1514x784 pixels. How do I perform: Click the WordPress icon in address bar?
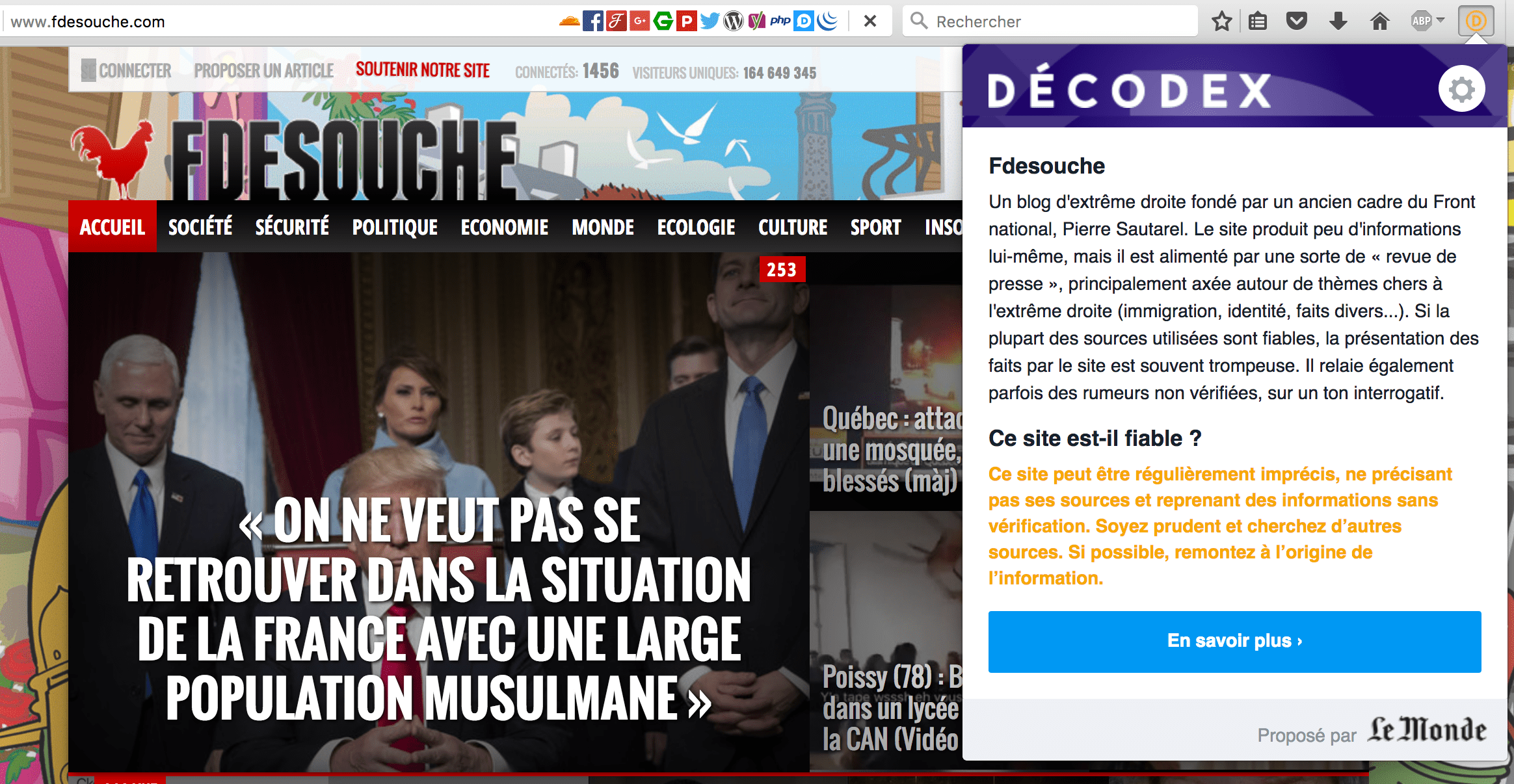tap(733, 21)
